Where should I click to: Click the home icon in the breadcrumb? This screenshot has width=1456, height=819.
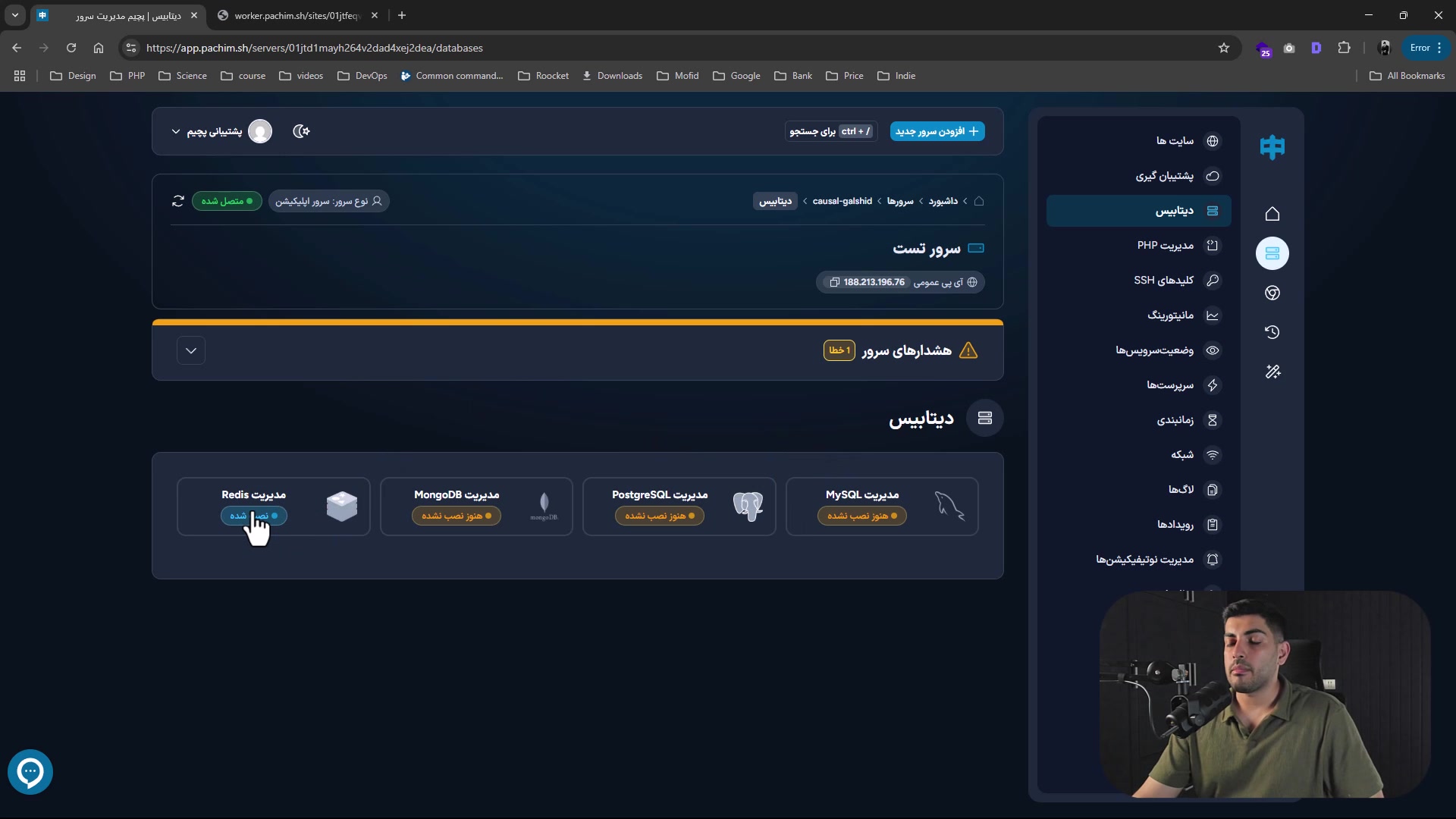click(x=979, y=201)
